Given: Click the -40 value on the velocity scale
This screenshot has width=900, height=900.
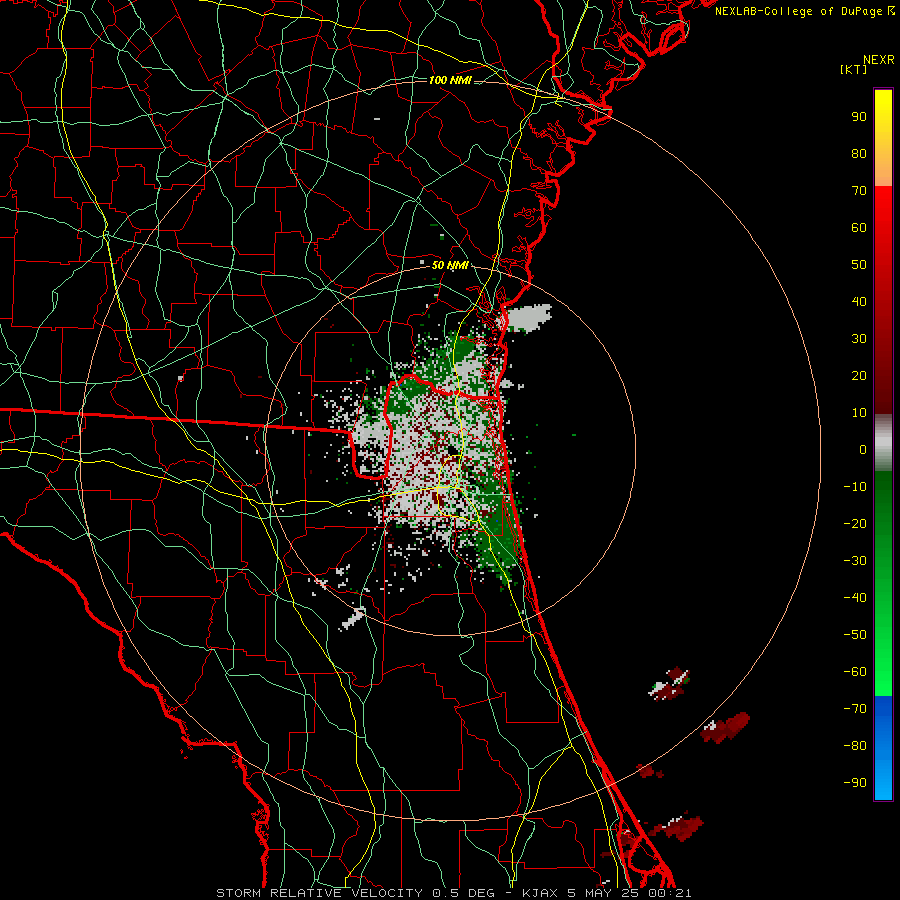Looking at the screenshot, I should point(855,598).
